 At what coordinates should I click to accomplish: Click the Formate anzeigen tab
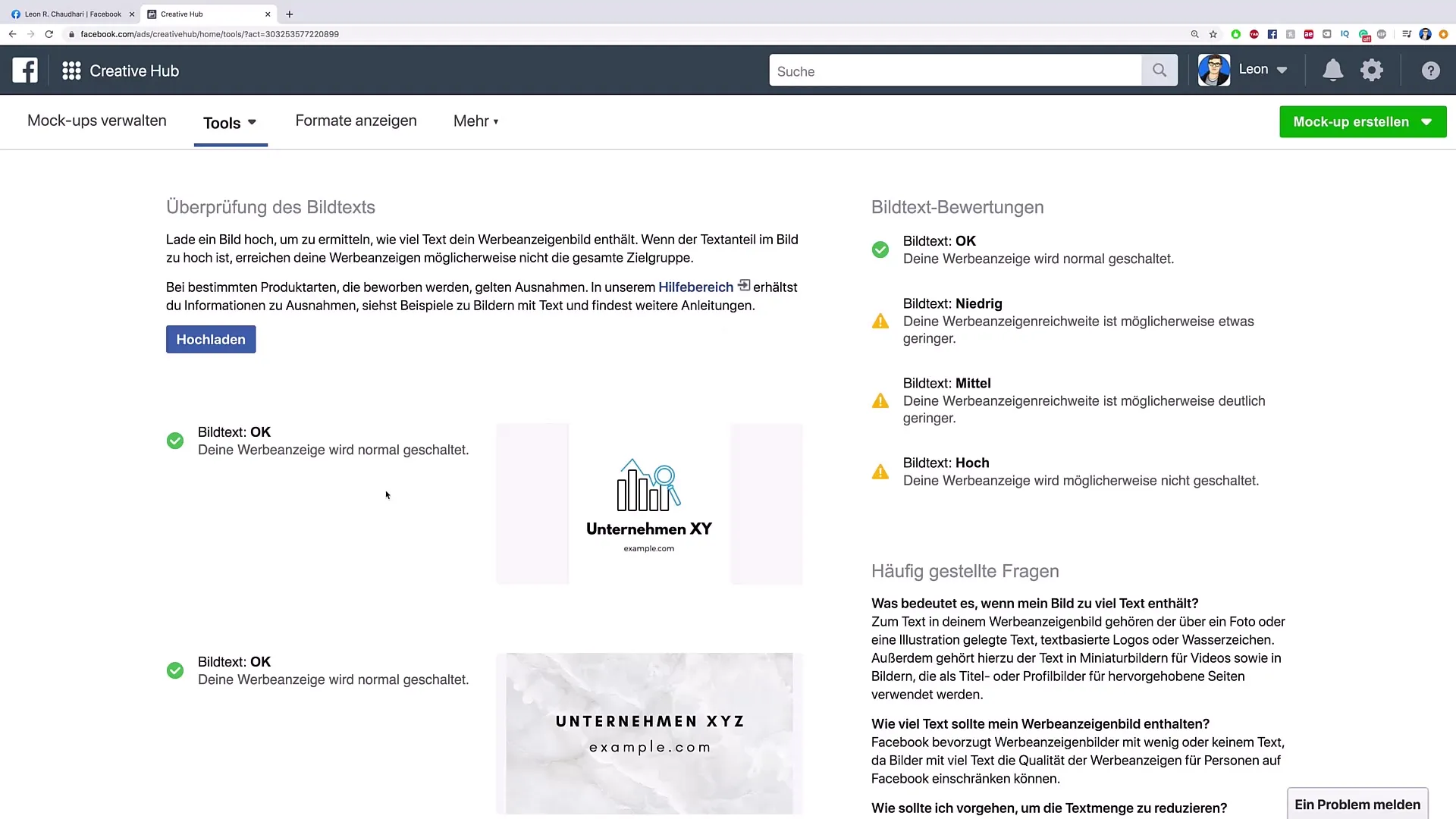point(356,121)
